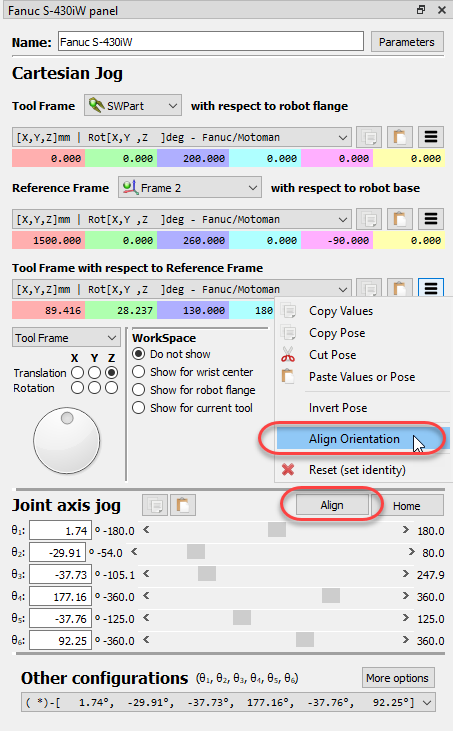The image size is (453, 731).
Task: Copy joint values icon in Joint axis jog
Action: click(155, 505)
